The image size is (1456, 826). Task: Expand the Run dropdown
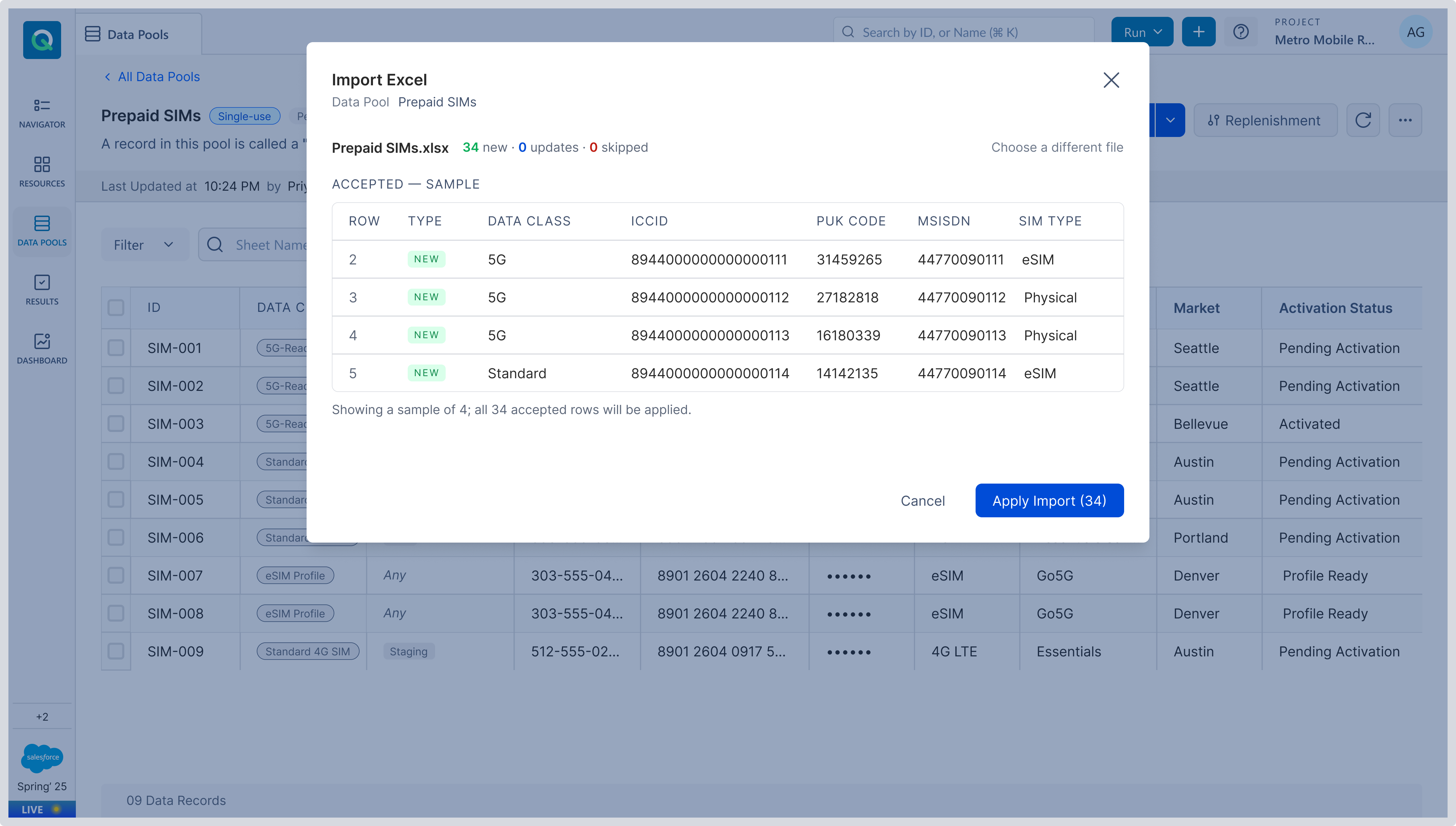1142,32
